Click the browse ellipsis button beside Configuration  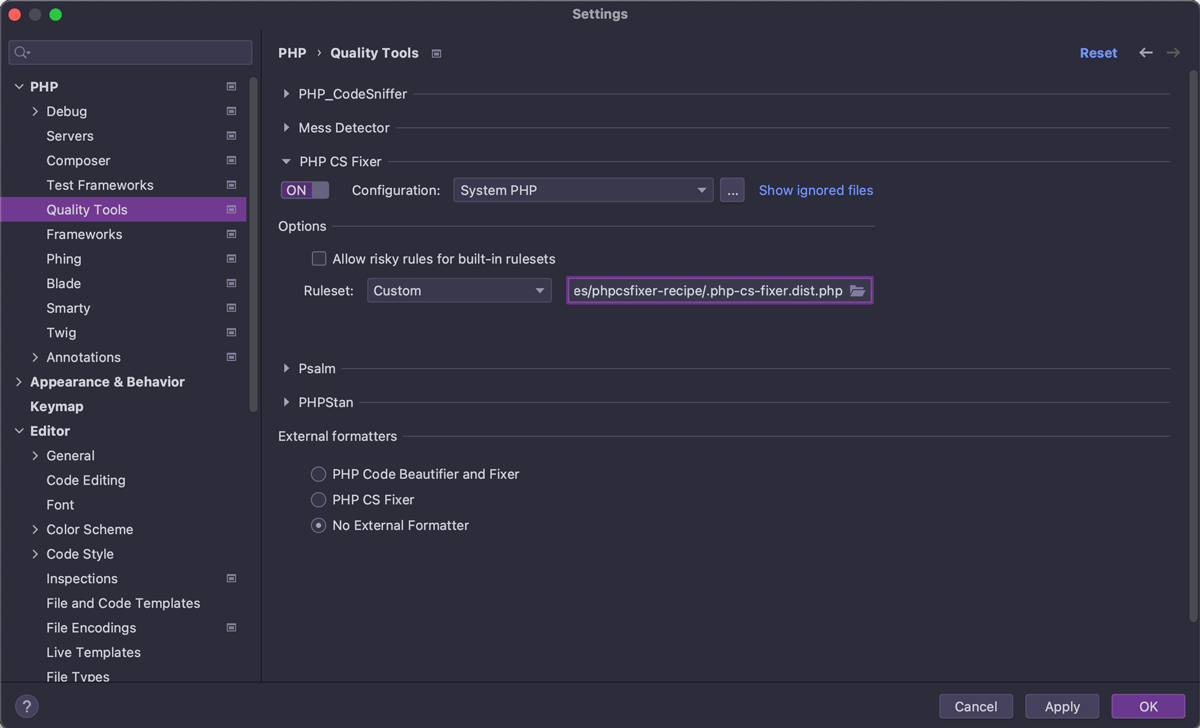click(732, 189)
